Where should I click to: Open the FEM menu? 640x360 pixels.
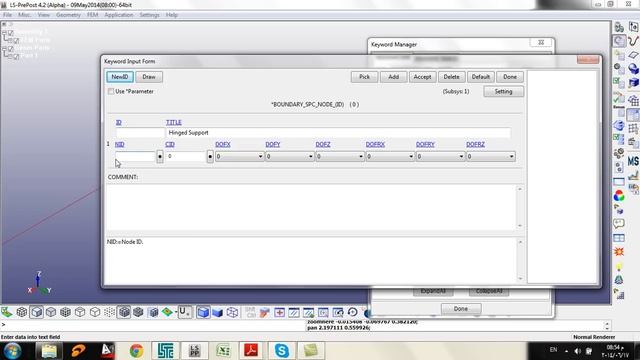point(92,15)
